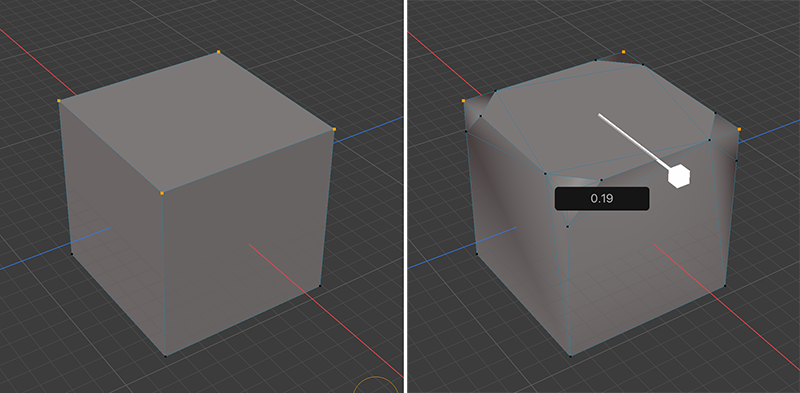Image resolution: width=800 pixels, height=393 pixels.
Task: Select the left cube's bottom front black vertex
Action: click(165, 356)
